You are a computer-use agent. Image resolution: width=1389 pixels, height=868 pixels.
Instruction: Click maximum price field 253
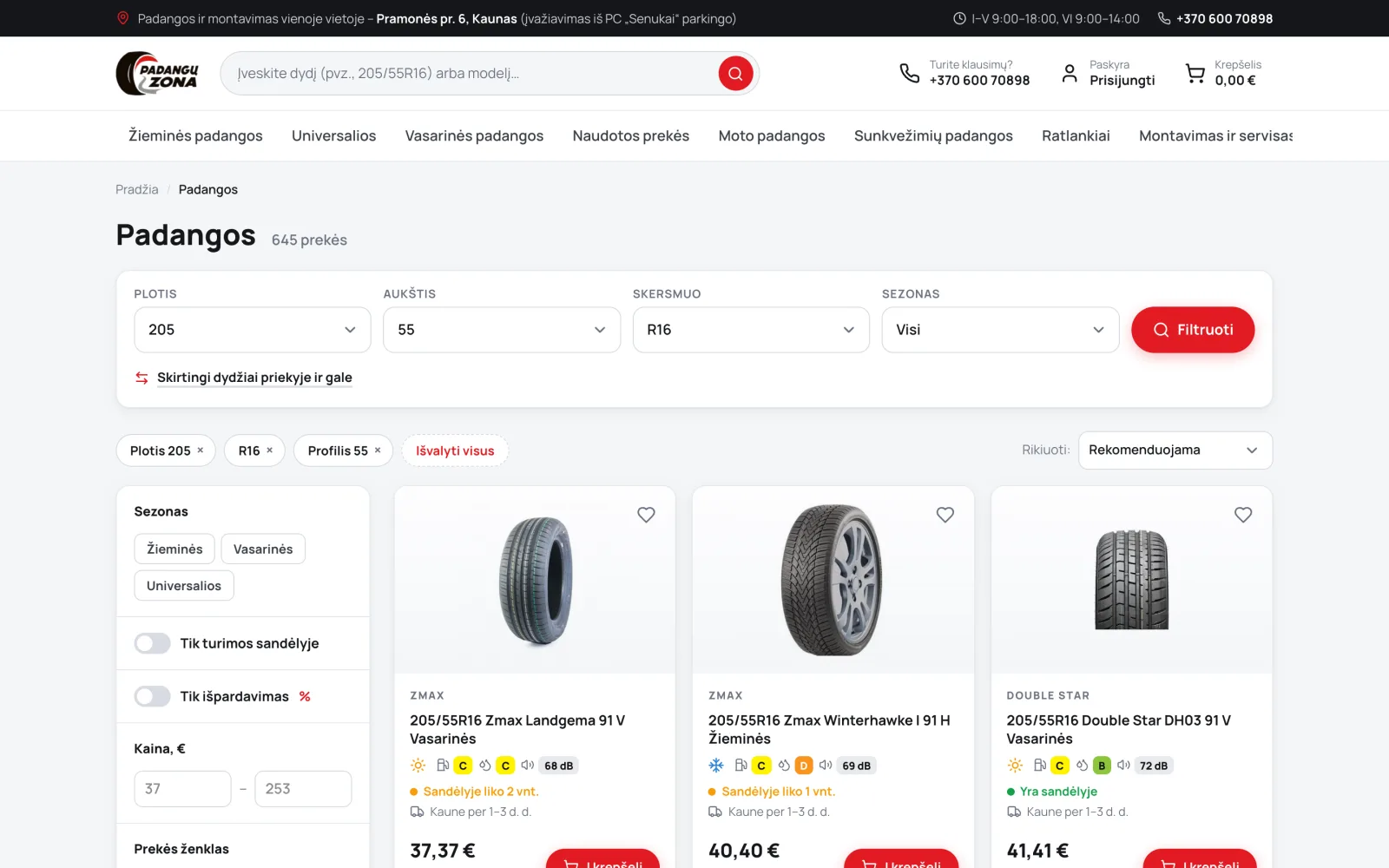point(303,789)
